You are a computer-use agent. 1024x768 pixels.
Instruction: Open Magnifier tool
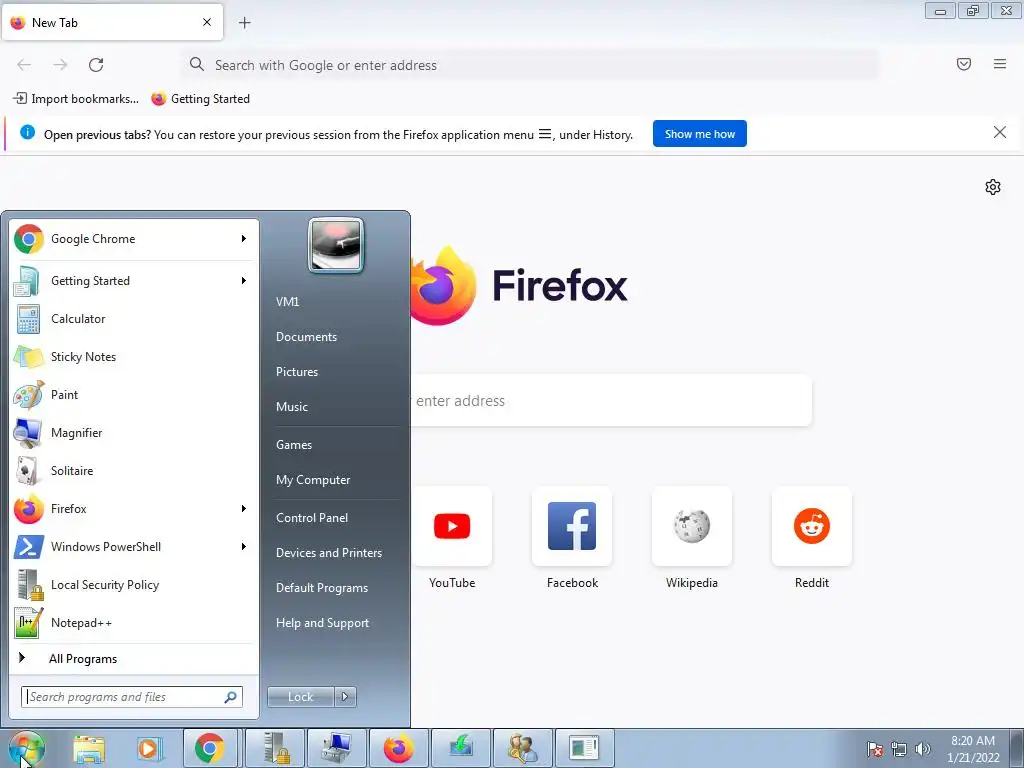coord(134,432)
